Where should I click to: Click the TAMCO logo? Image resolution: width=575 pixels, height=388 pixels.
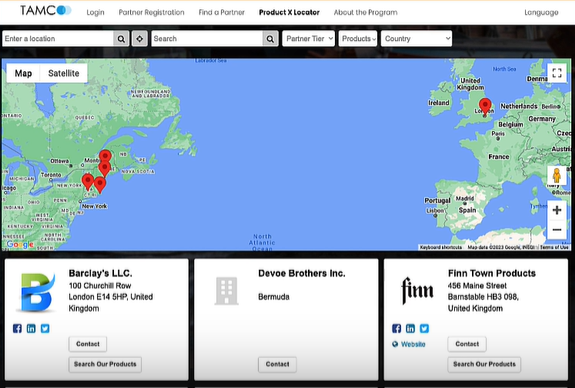[45, 11]
